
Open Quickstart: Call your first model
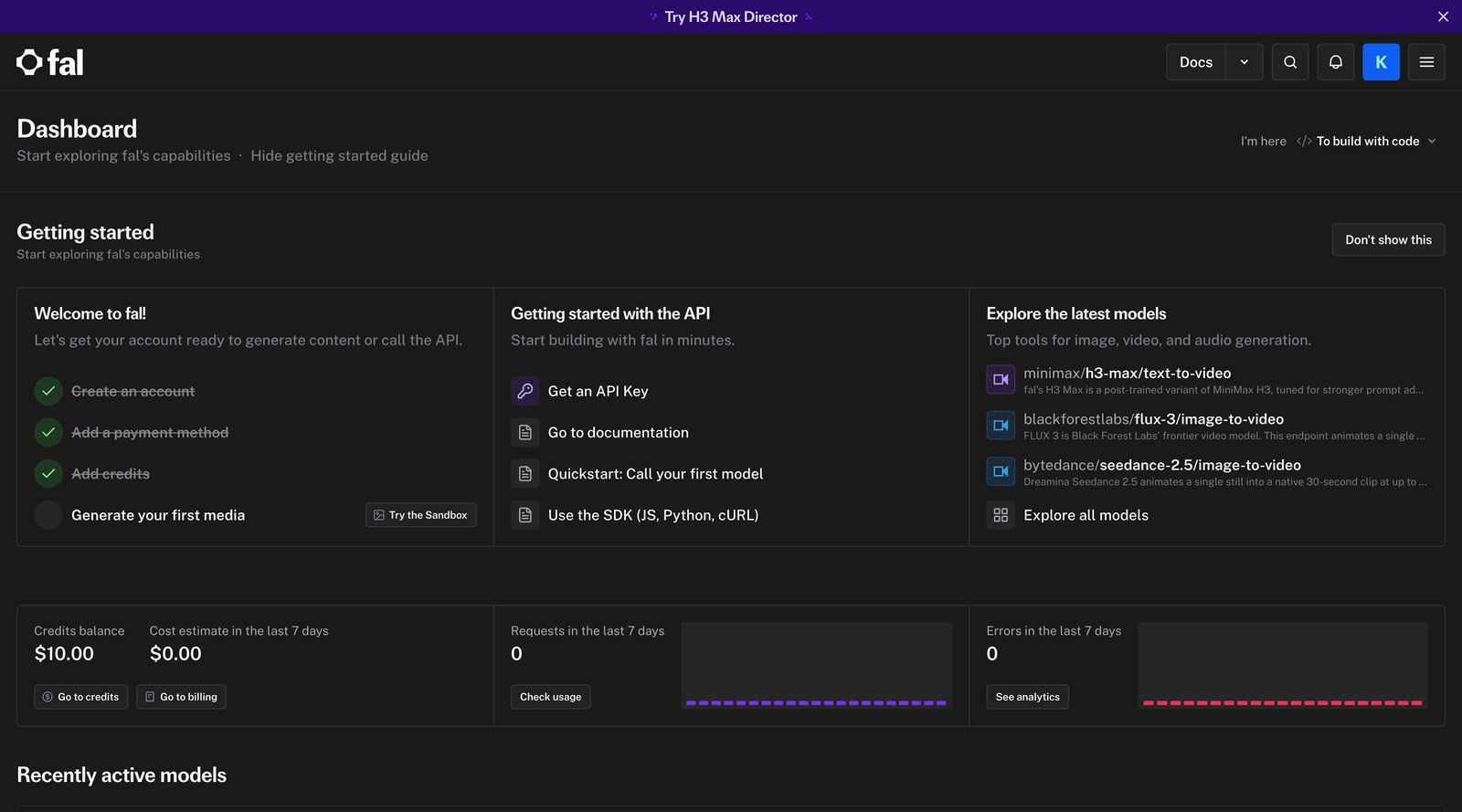656,473
